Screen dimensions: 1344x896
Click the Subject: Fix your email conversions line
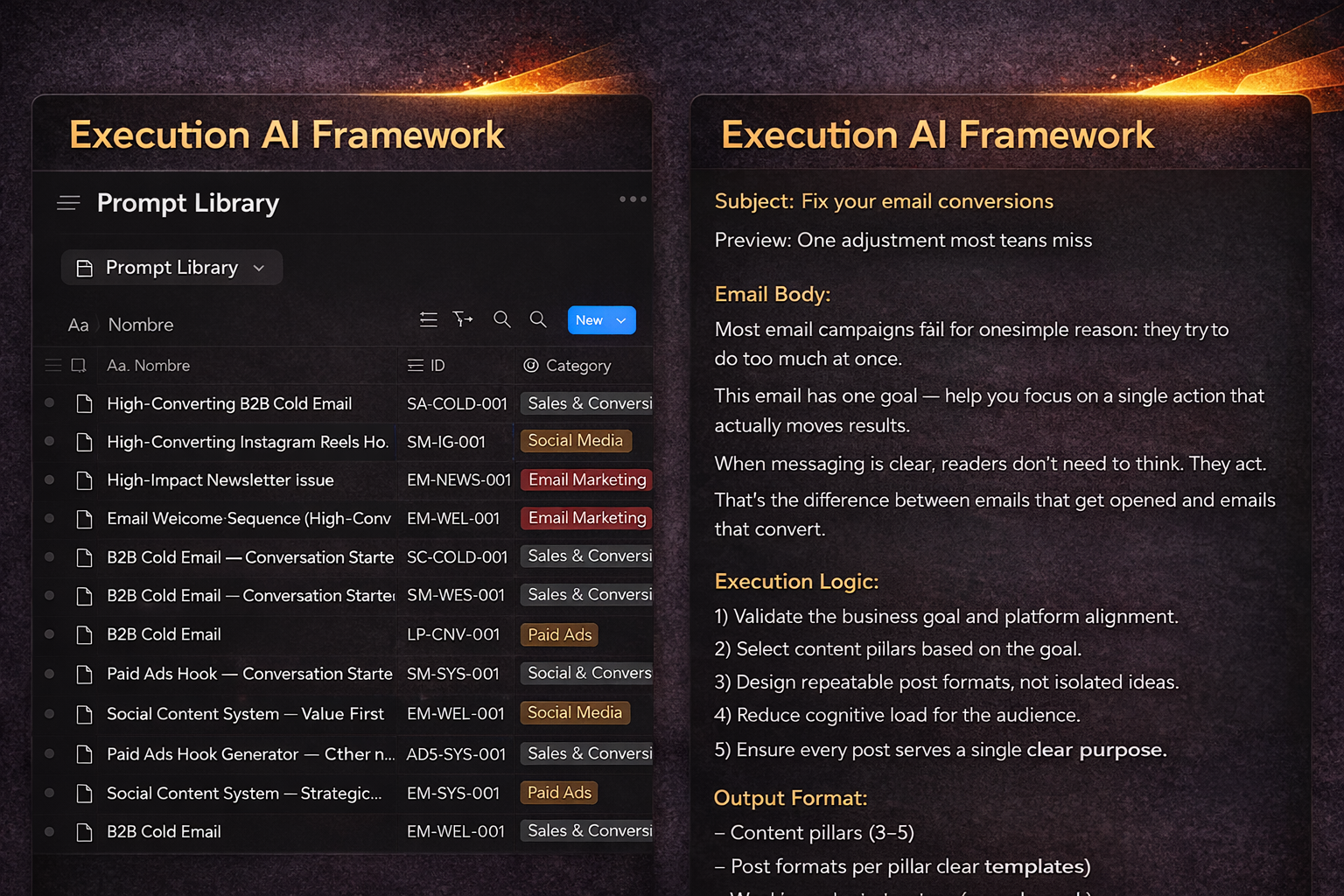click(x=884, y=201)
